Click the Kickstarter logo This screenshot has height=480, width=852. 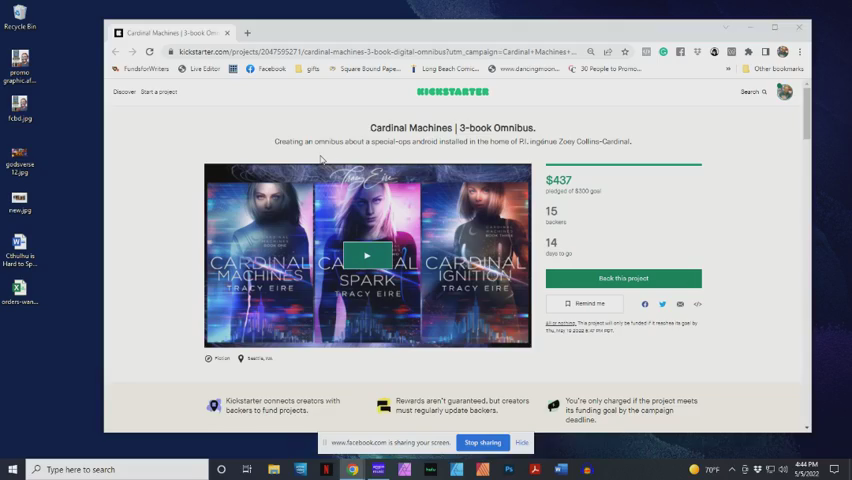453,92
